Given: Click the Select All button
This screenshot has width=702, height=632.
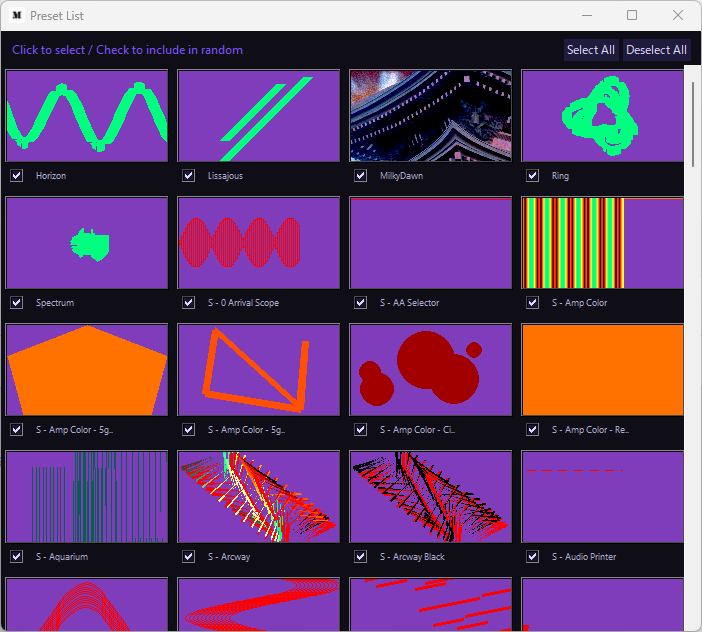Looking at the screenshot, I should [x=591, y=50].
